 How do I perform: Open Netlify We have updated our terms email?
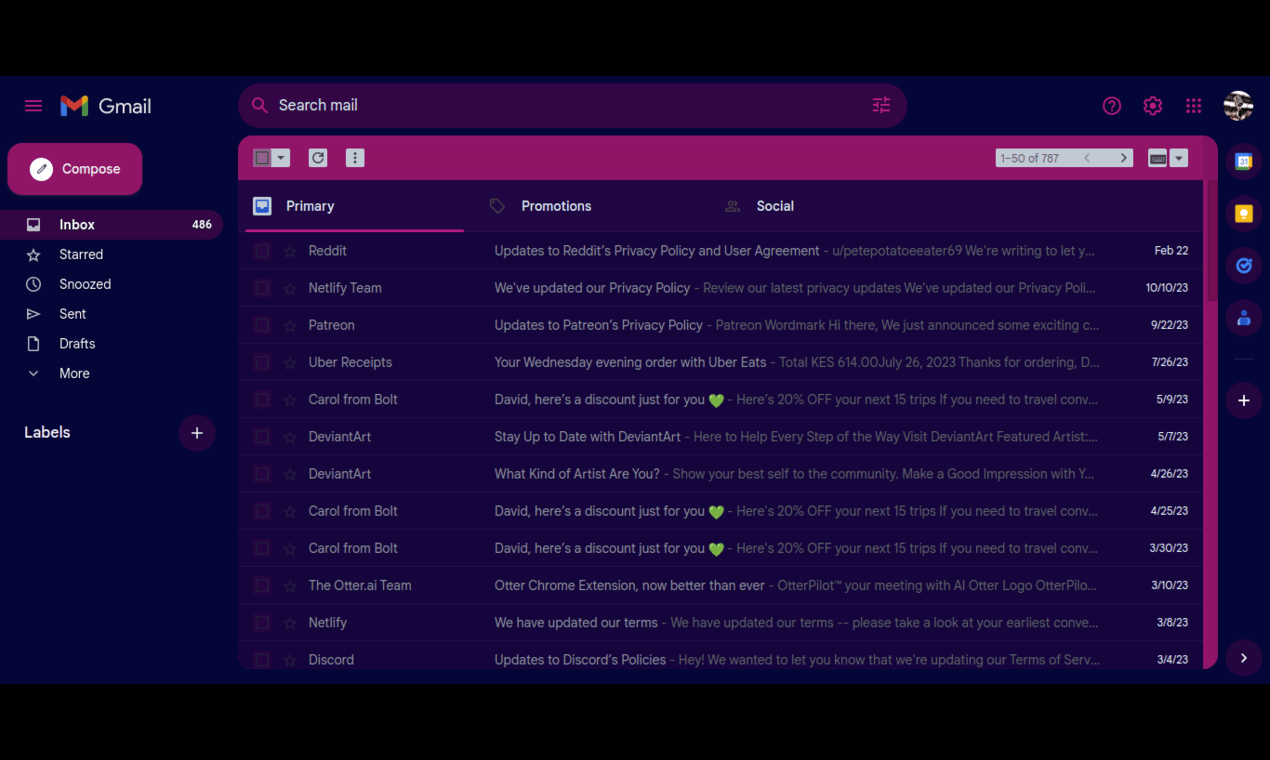(x=721, y=622)
